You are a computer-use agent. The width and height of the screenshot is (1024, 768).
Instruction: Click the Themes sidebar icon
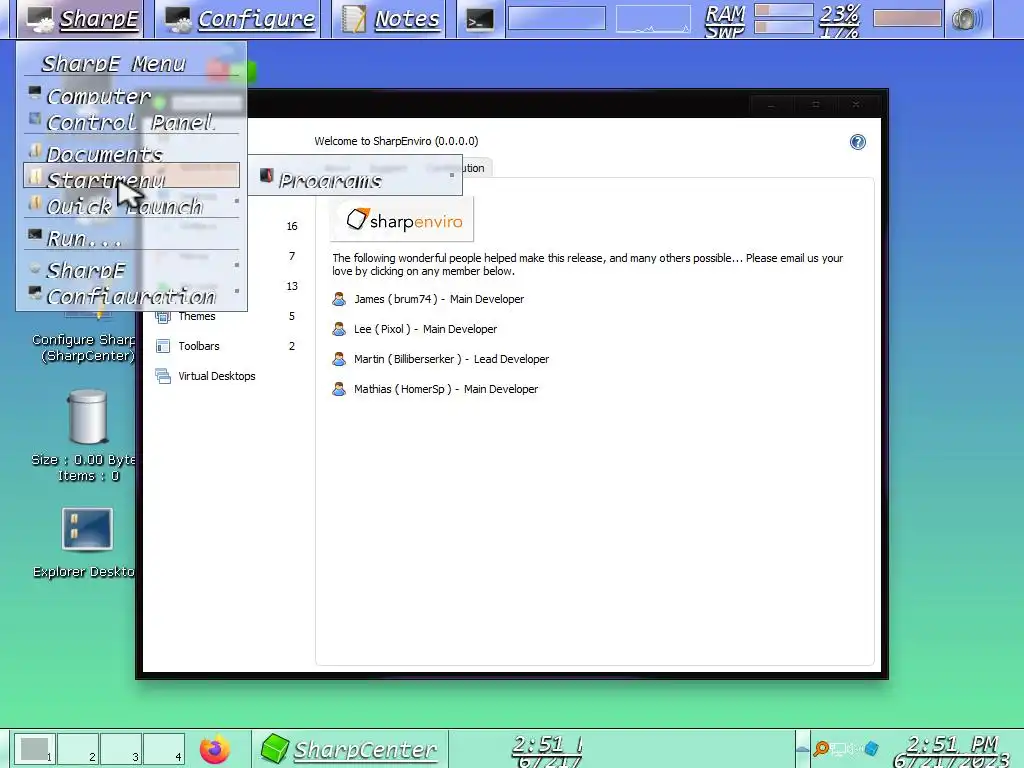163,317
